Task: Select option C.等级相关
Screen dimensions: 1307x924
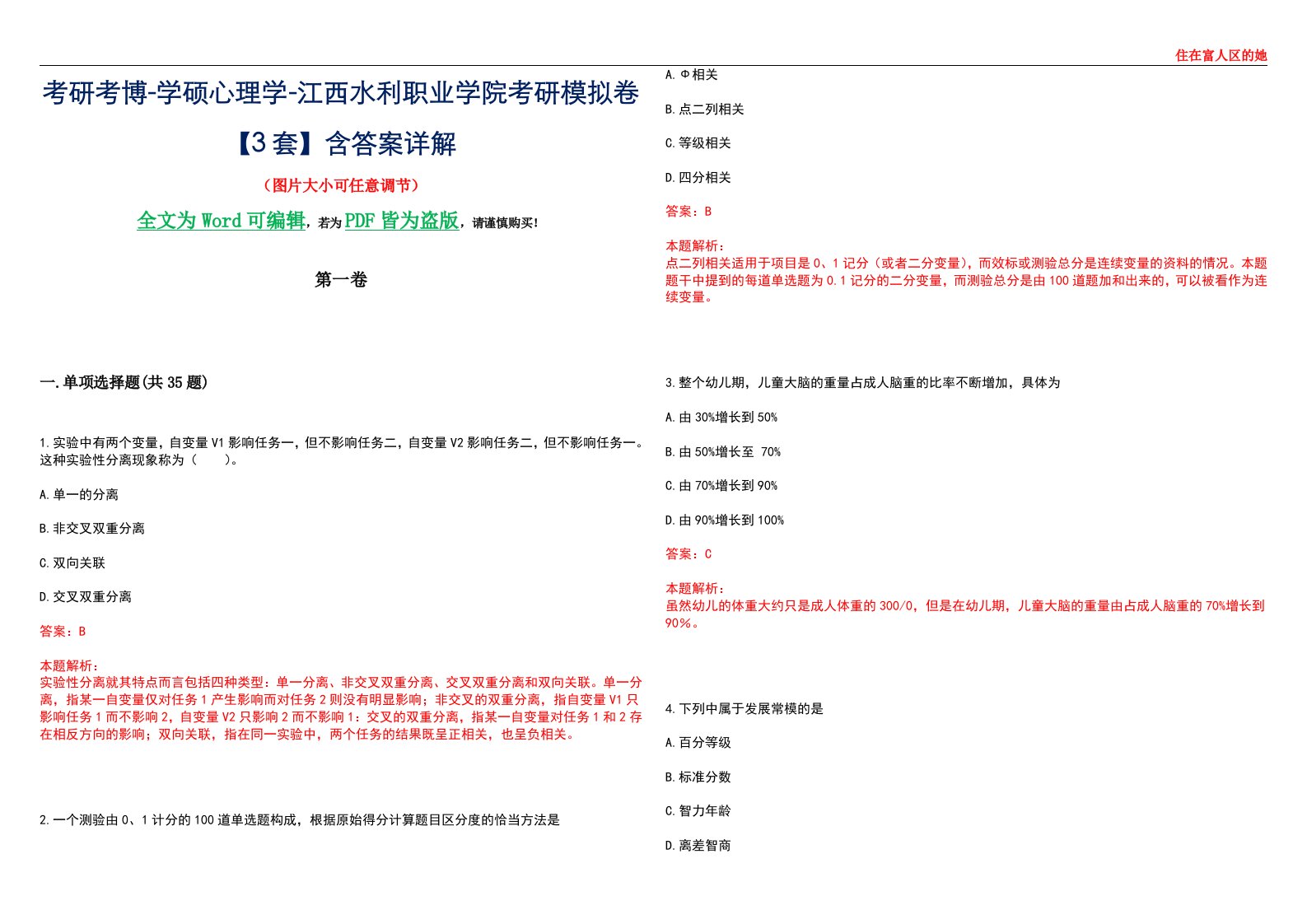Action: 698,143
